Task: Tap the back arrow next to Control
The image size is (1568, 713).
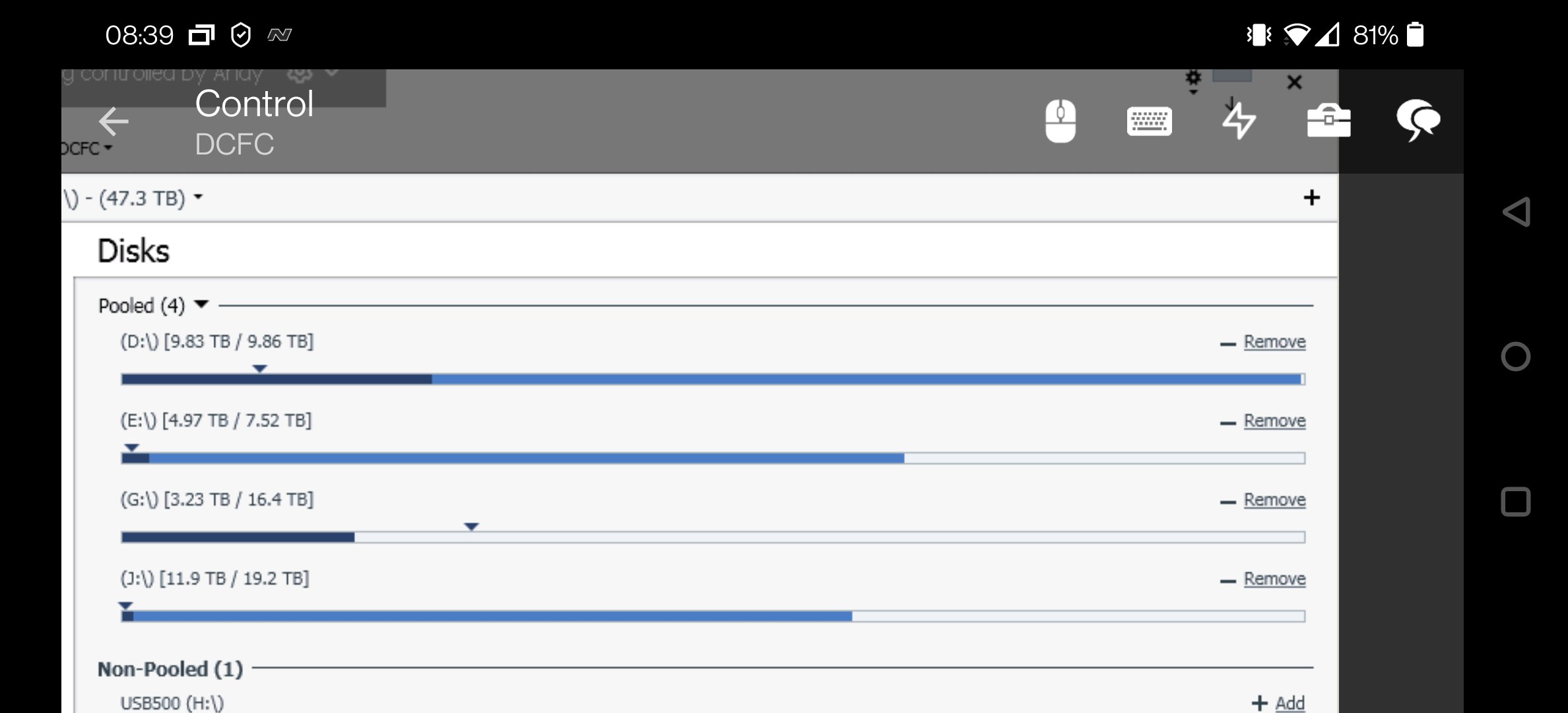Action: (x=114, y=121)
